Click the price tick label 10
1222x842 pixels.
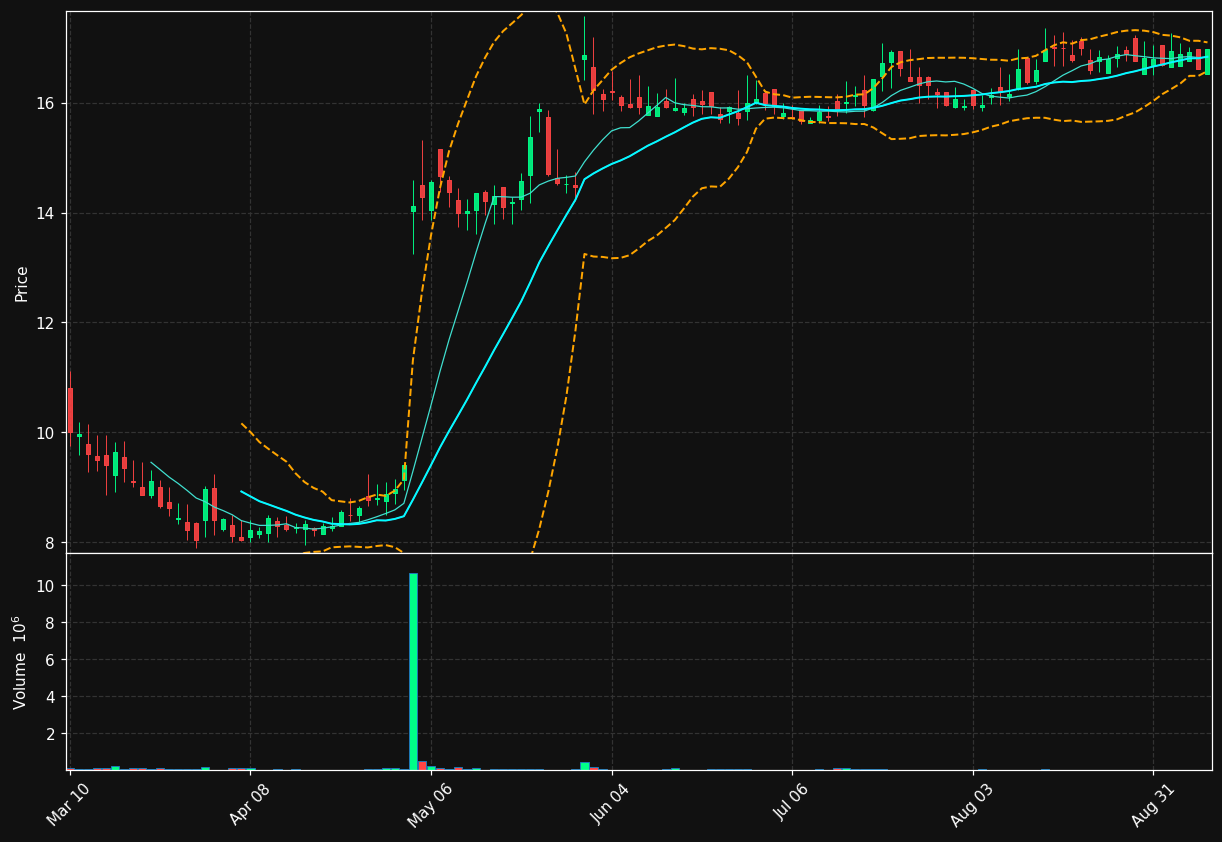pyautogui.click(x=48, y=433)
